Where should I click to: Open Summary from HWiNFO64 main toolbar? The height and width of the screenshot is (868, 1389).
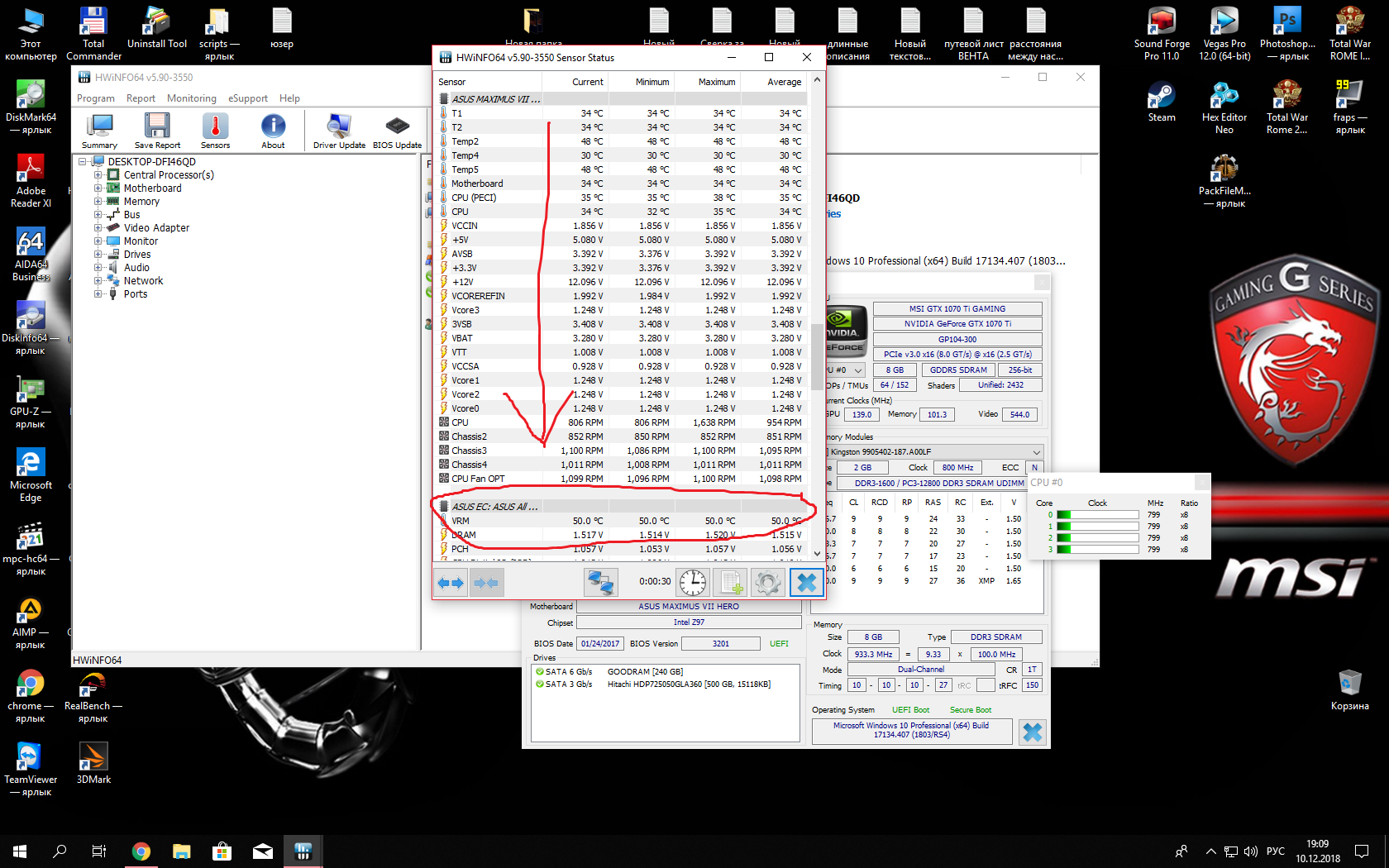[99, 131]
